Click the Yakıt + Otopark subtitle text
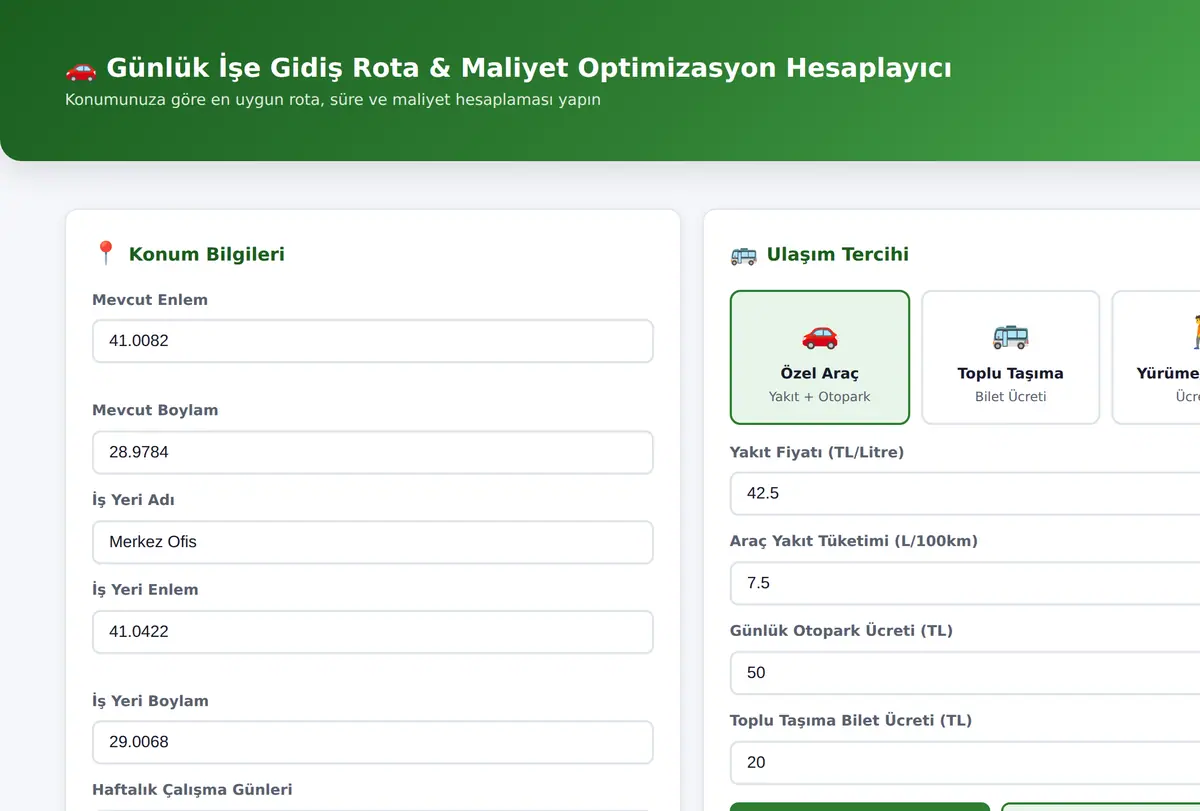Screen dimensions: 1200x811 pos(820,397)
